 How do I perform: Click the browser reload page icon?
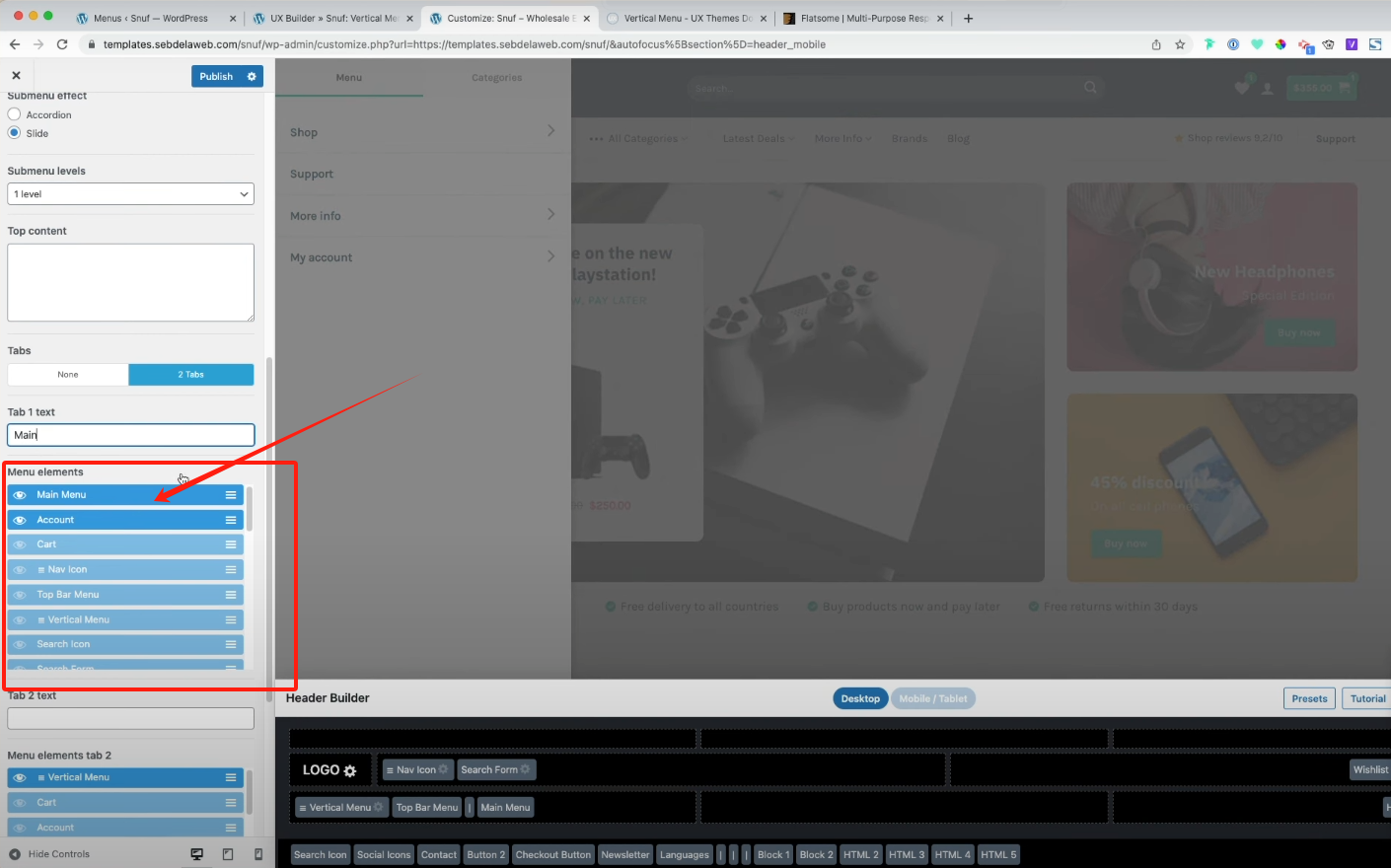tap(62, 44)
